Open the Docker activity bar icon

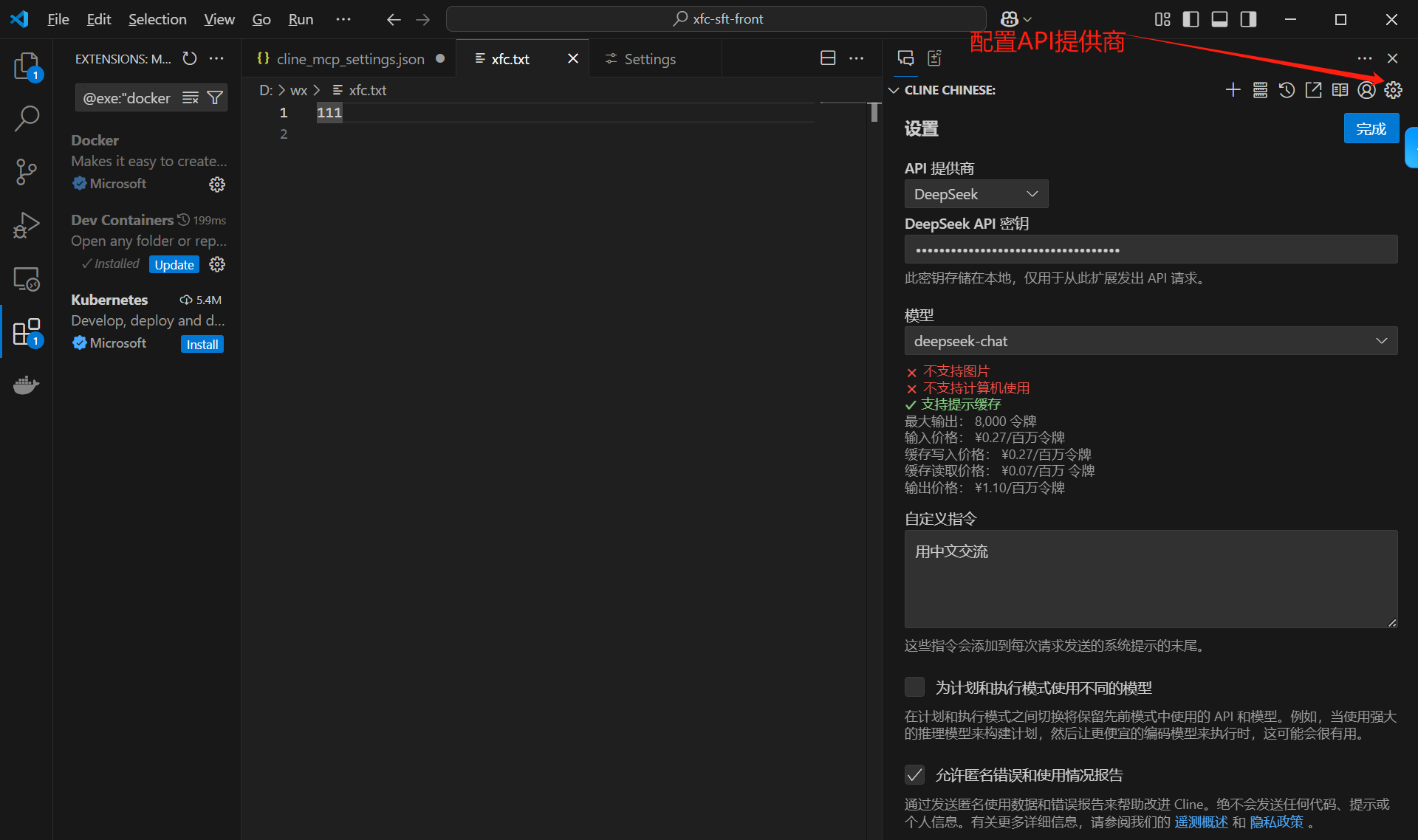[27, 385]
